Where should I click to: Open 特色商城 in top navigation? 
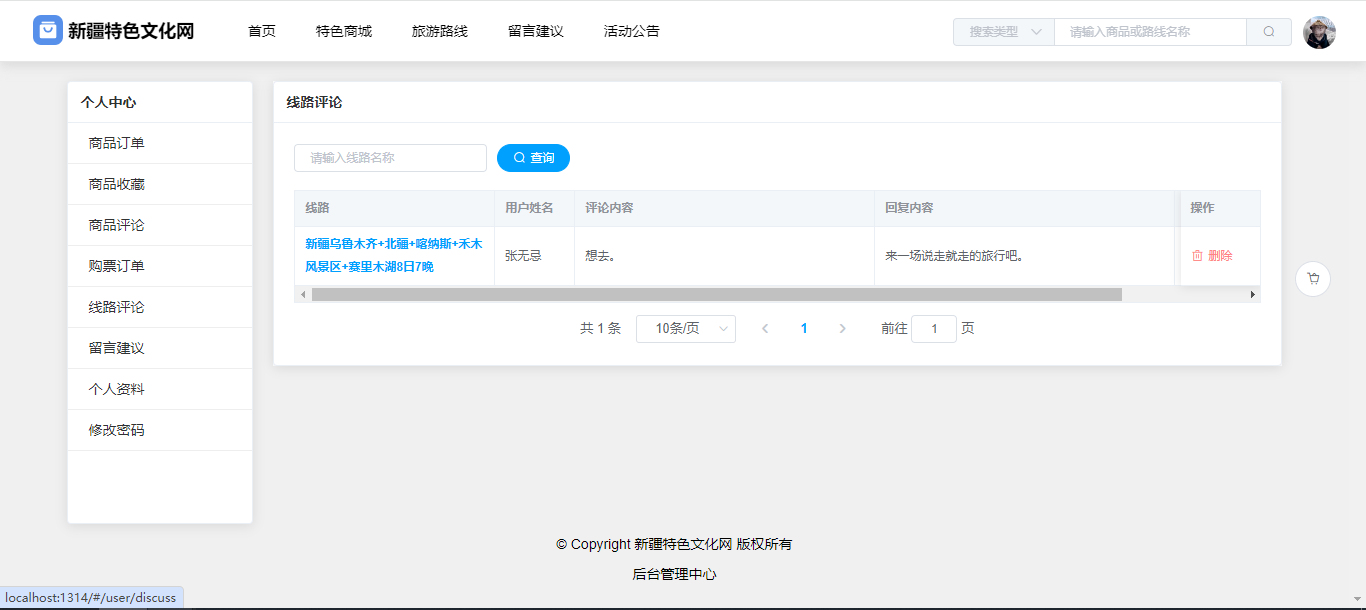pos(343,32)
